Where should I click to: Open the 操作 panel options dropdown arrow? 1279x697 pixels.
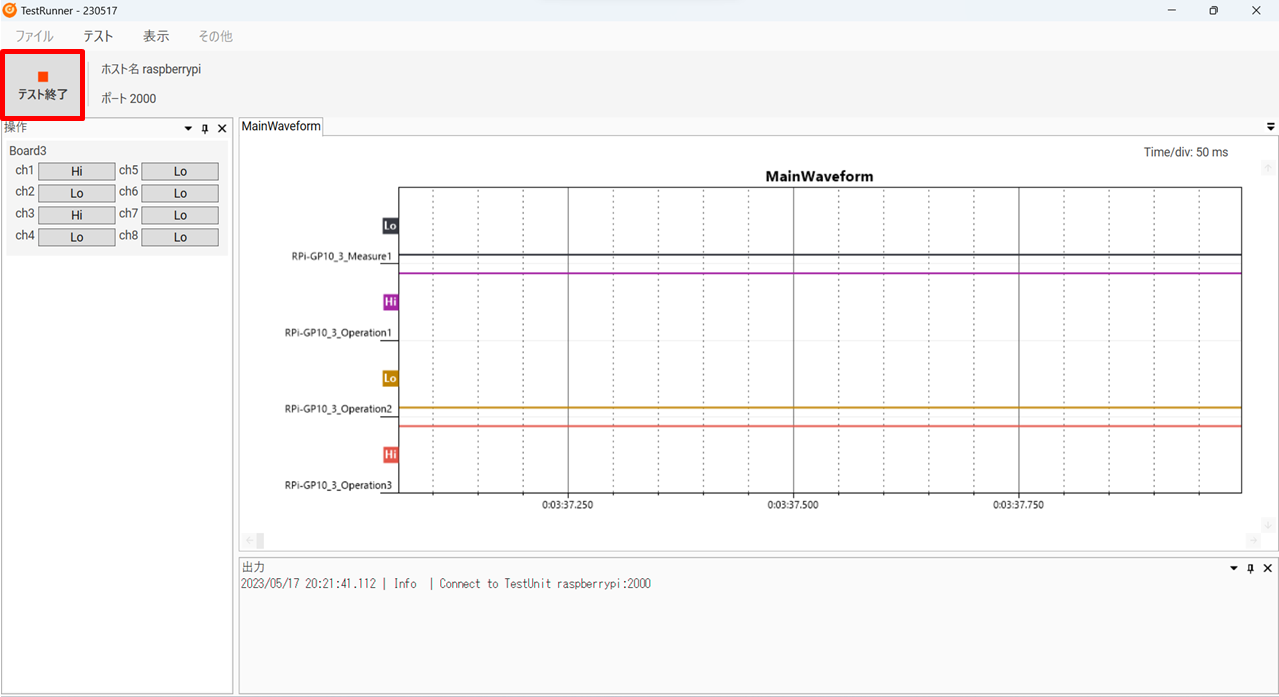click(x=188, y=129)
